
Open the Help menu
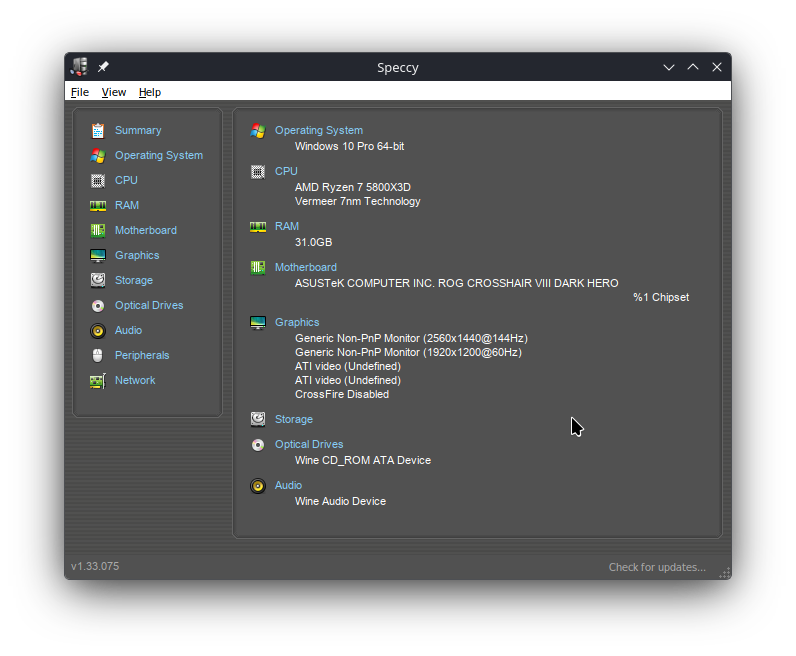[x=150, y=92]
